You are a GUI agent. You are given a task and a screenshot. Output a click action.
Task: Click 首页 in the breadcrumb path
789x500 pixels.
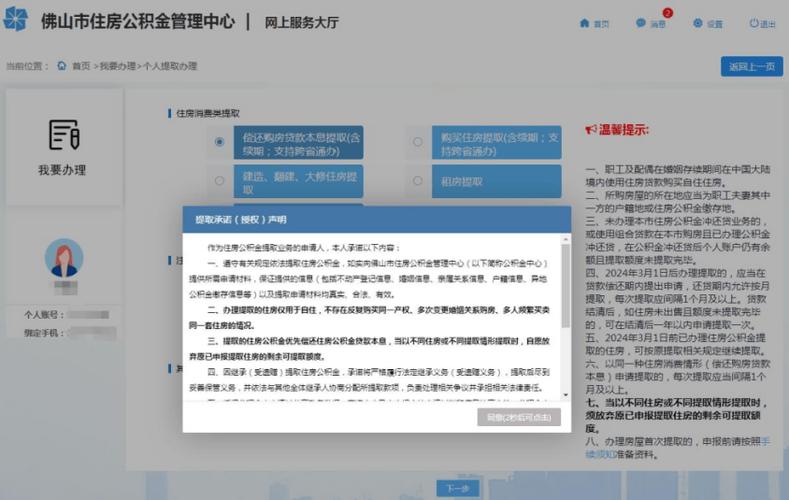(x=81, y=66)
